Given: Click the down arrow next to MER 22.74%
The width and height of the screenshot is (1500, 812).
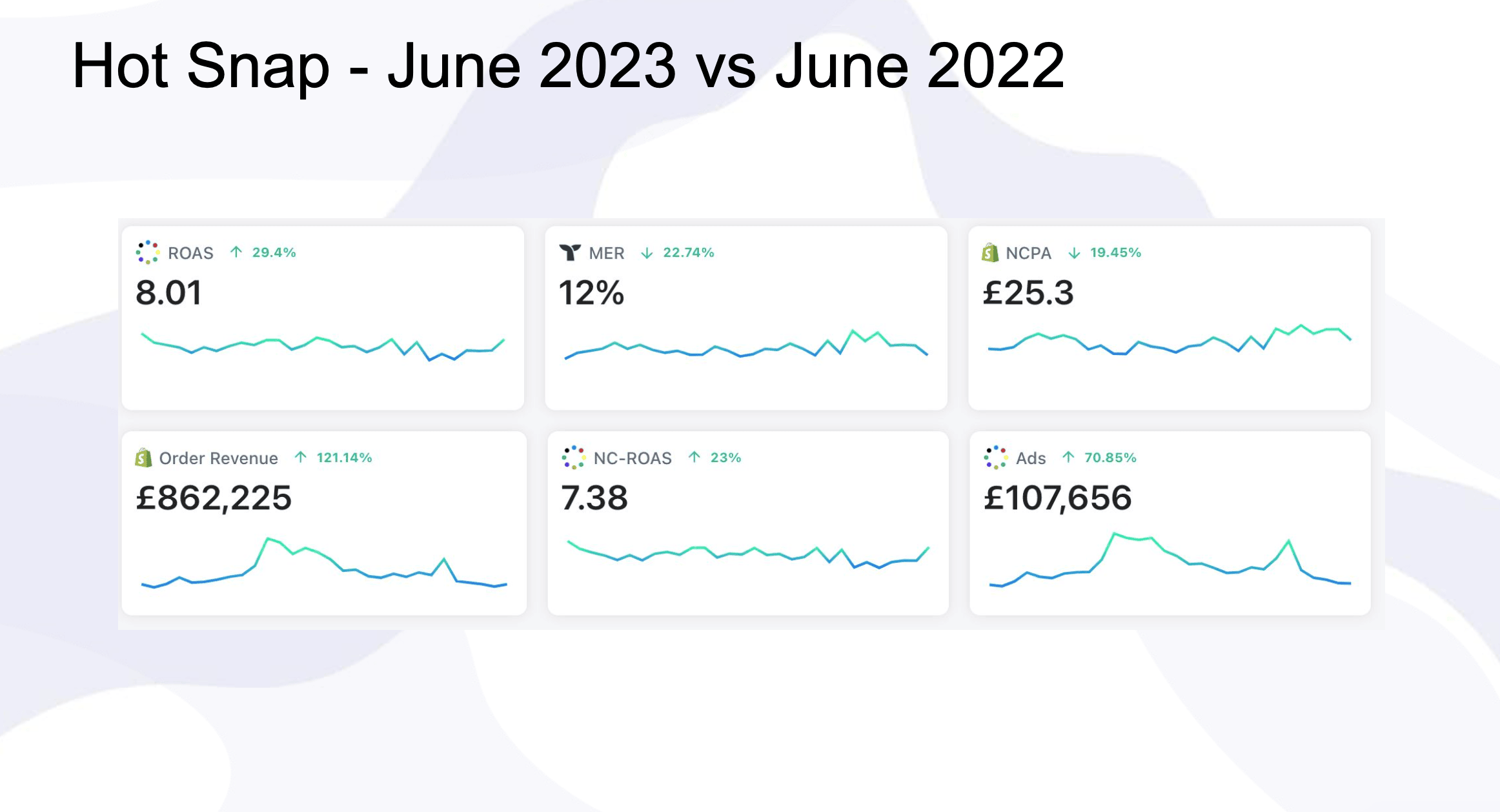Looking at the screenshot, I should pyautogui.click(x=647, y=253).
